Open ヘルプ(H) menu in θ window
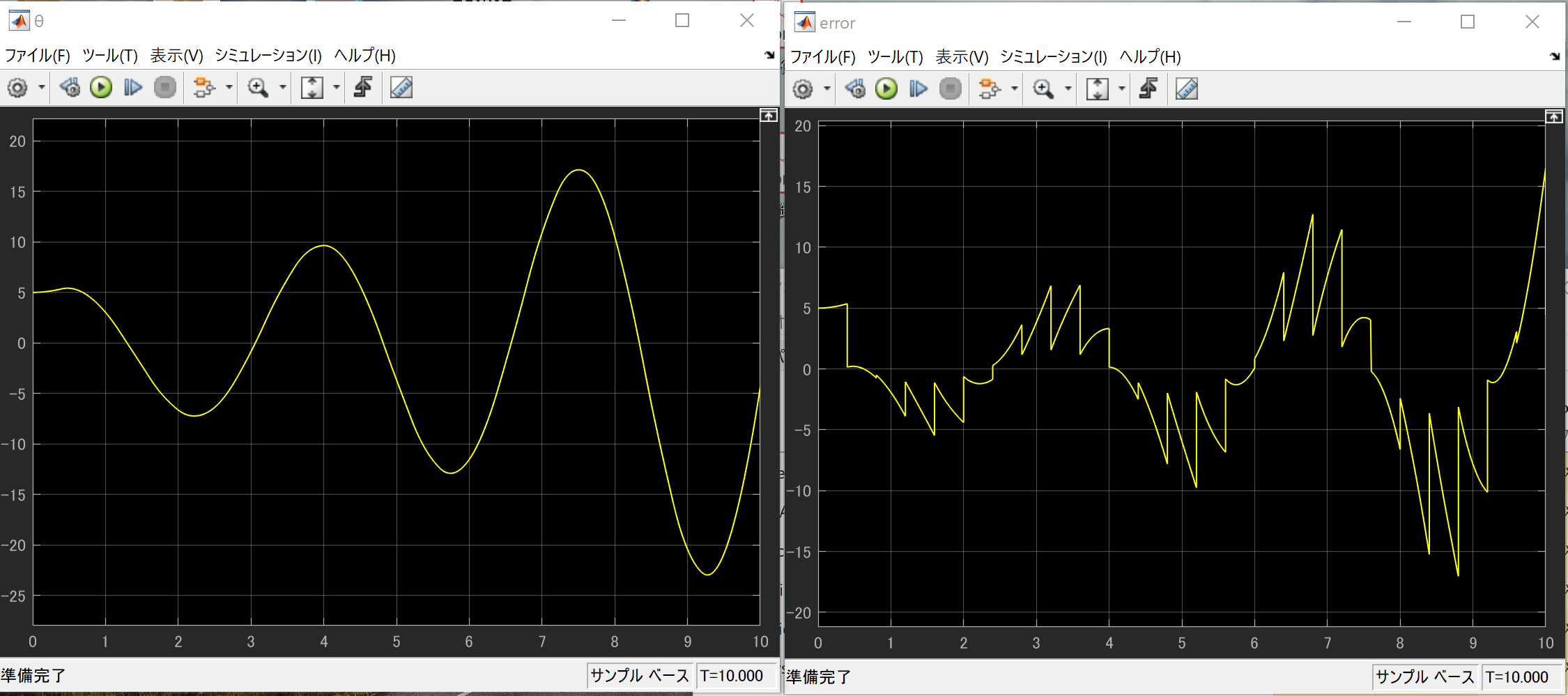The width and height of the screenshot is (1568, 696). (365, 56)
